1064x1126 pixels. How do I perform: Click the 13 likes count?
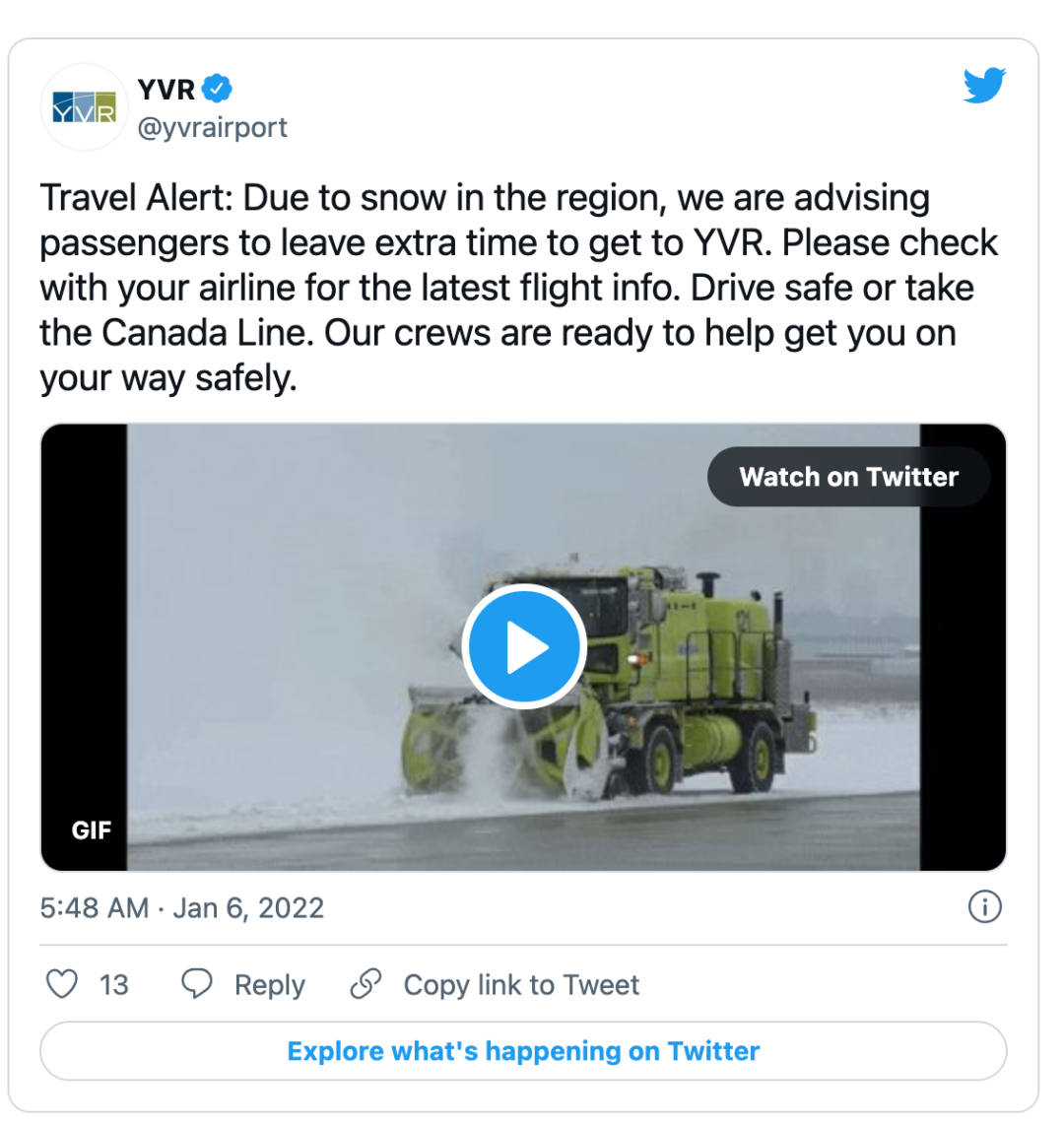(x=113, y=985)
